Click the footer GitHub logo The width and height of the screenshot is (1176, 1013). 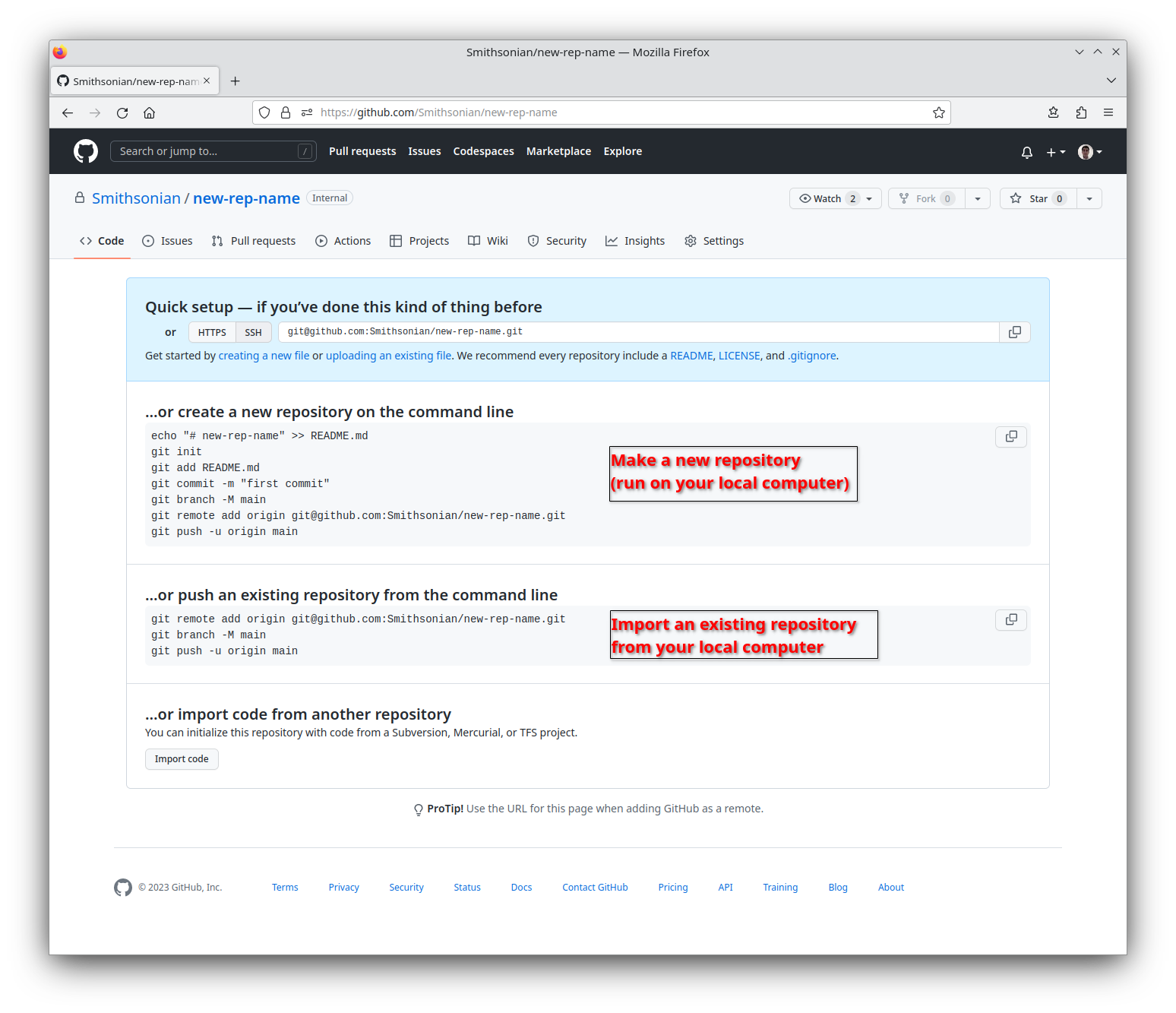tap(123, 888)
